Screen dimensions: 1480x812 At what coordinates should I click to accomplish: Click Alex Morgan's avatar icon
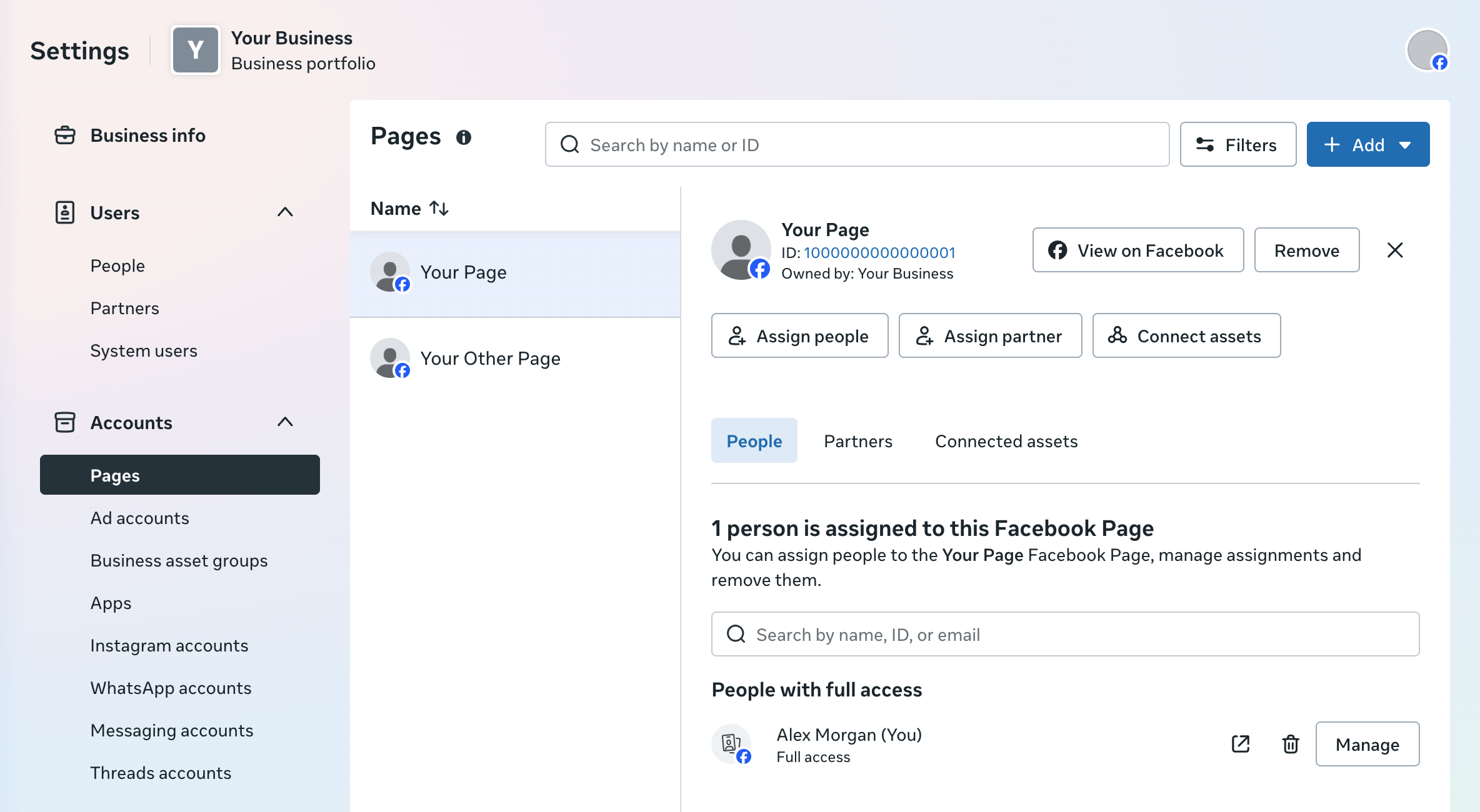732,744
